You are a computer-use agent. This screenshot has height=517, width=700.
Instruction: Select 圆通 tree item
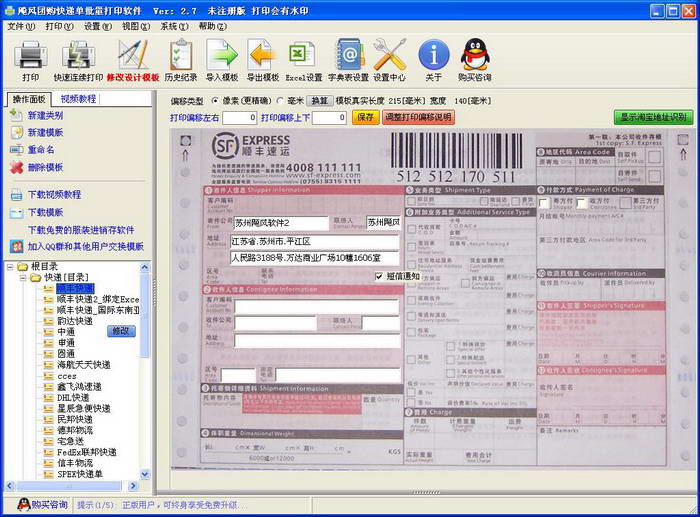click(x=66, y=354)
